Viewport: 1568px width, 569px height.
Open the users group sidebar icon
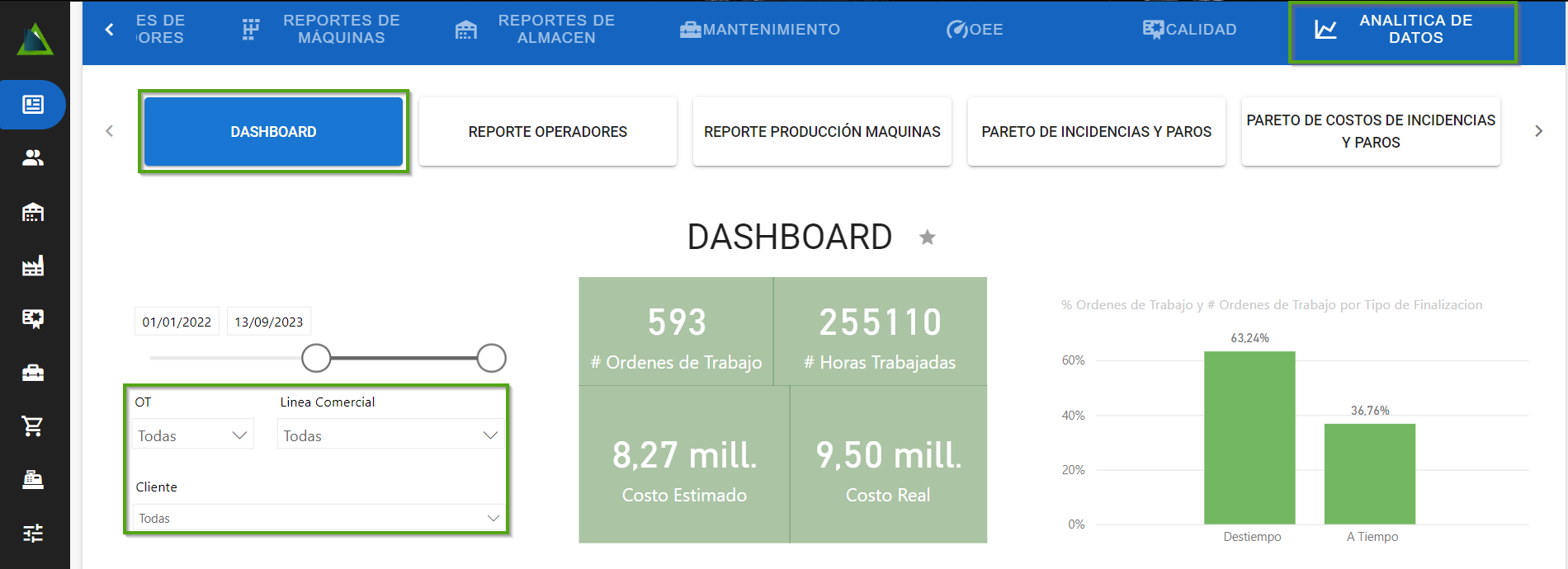pyautogui.click(x=33, y=158)
